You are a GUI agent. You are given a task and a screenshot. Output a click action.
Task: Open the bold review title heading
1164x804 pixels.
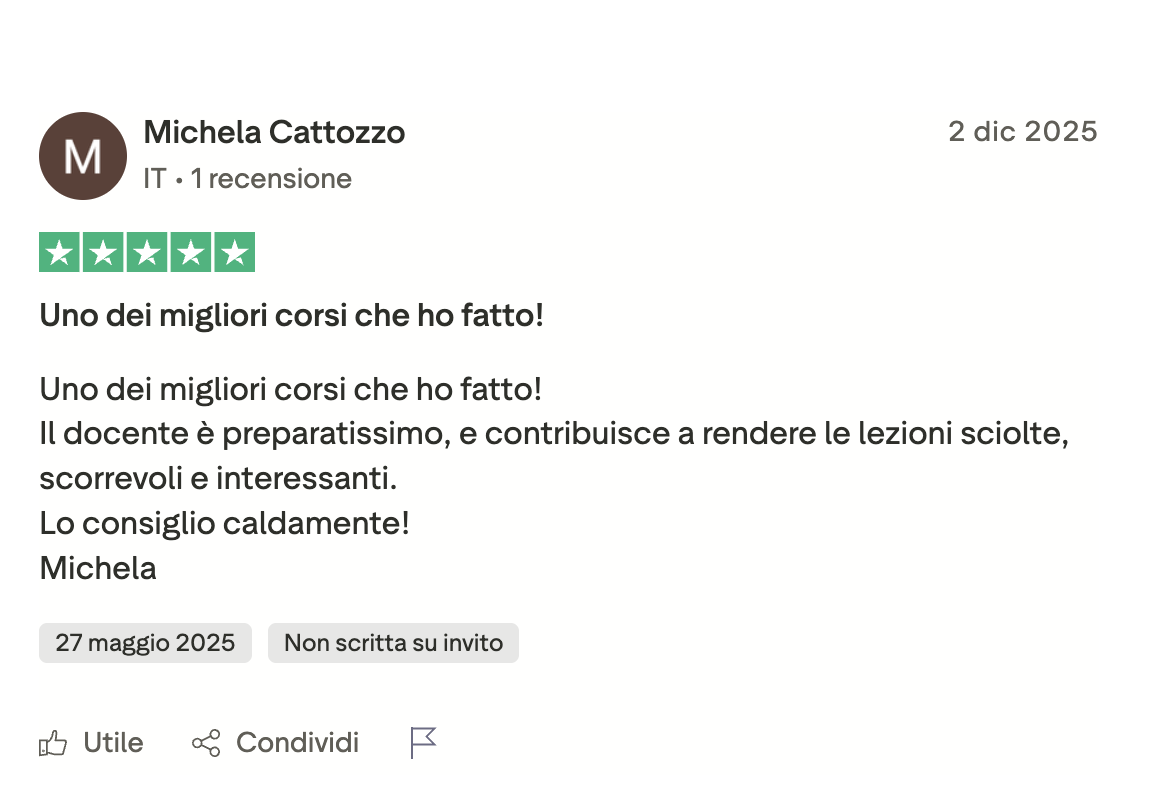pyautogui.click(x=291, y=316)
